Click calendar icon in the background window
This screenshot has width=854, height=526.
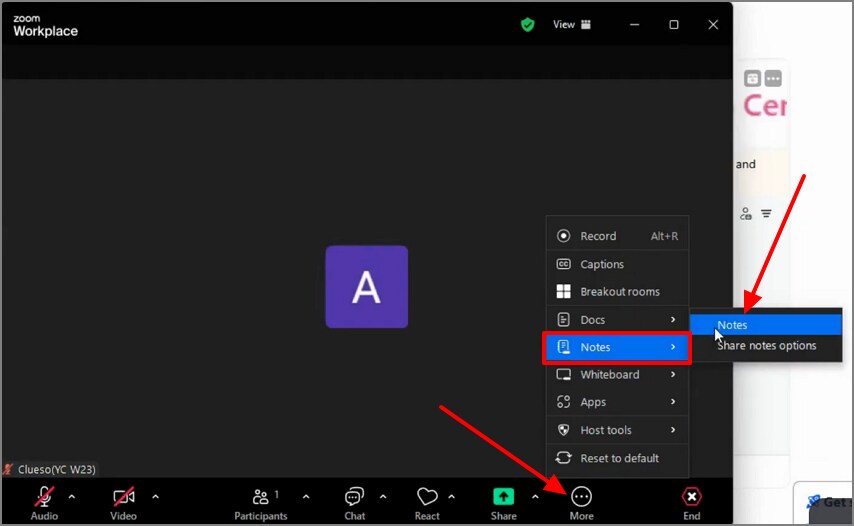[752, 78]
